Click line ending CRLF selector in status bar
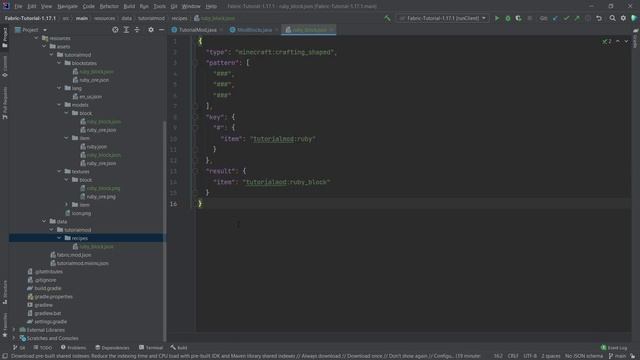640x360 pixels. [513, 356]
